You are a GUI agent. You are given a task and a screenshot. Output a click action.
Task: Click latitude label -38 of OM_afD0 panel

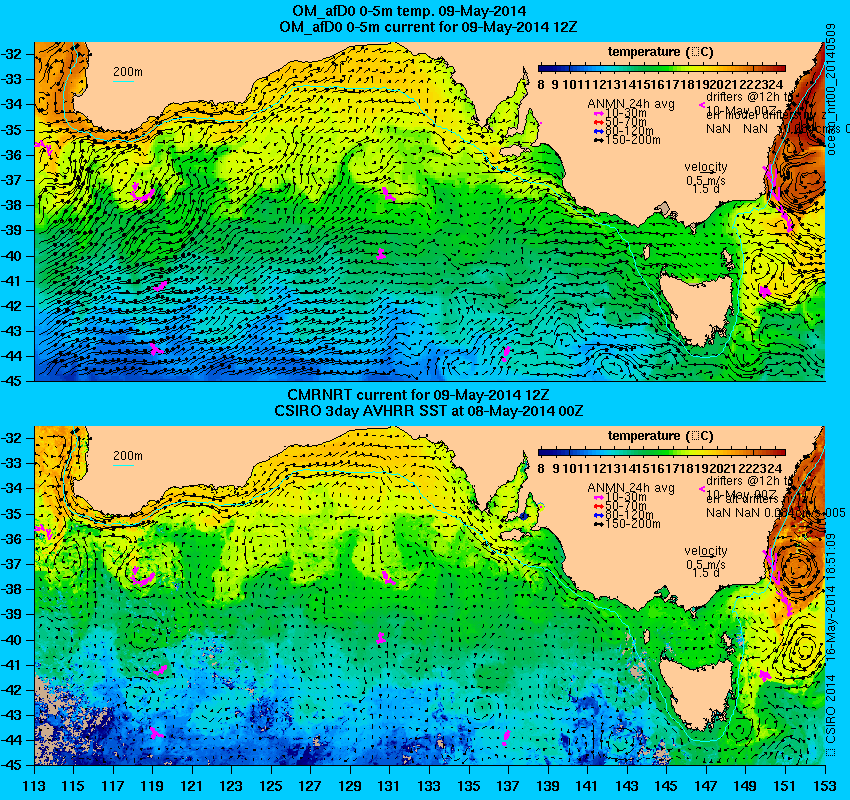[x=12, y=205]
